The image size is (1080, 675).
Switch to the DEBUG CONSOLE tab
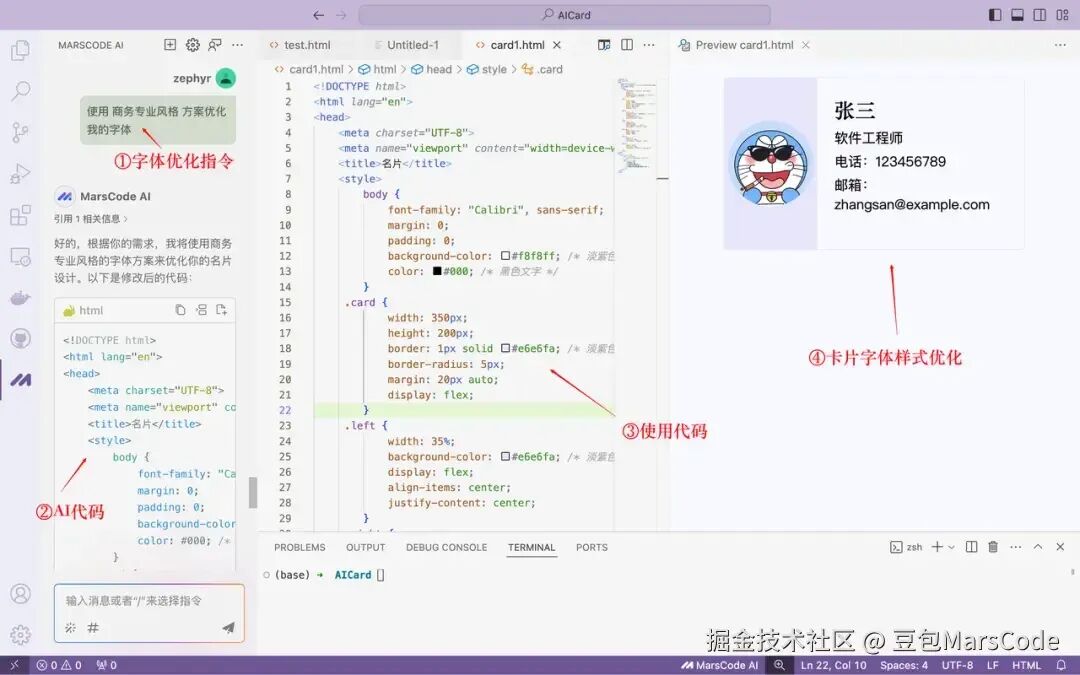tap(446, 547)
